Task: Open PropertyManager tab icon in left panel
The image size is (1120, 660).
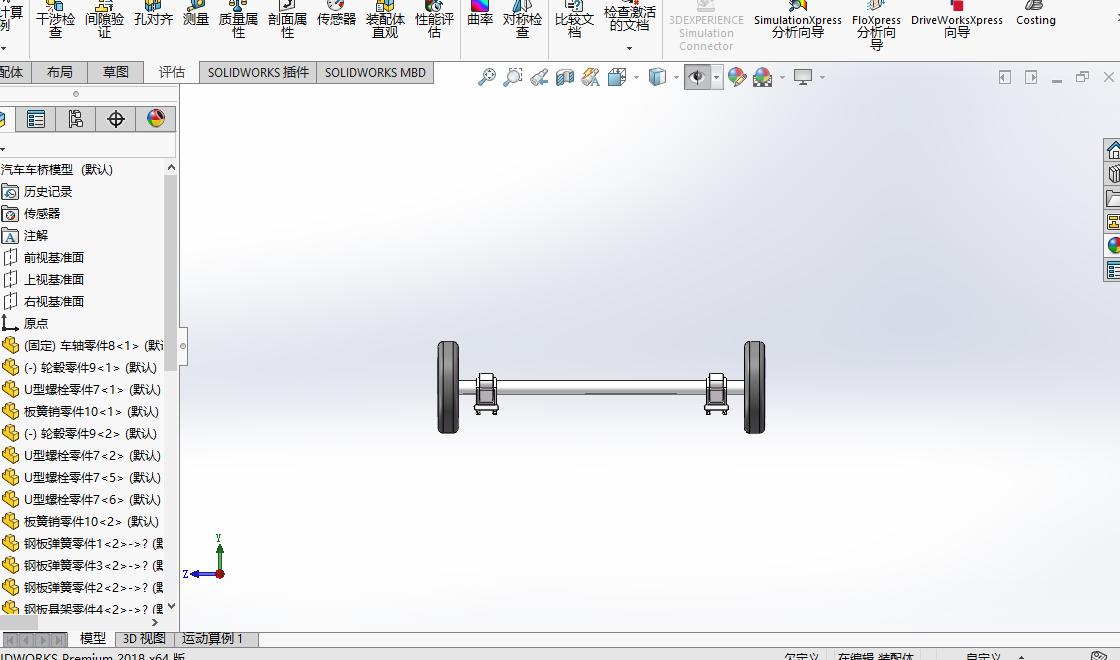Action: pos(36,119)
